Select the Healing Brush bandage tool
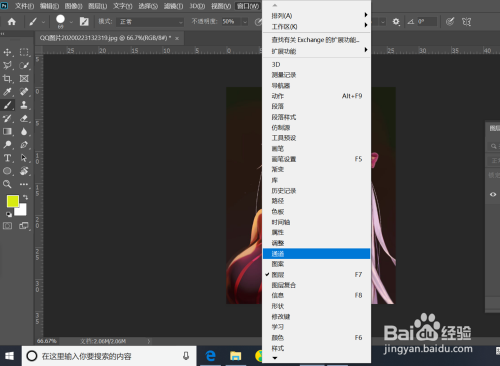The image size is (500, 366). pyautogui.click(x=24, y=92)
